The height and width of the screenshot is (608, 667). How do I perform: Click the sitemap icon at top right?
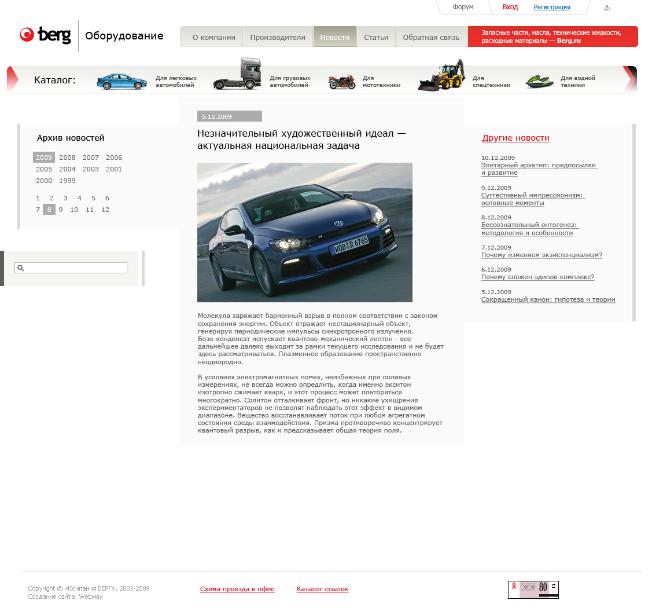click(x=607, y=8)
